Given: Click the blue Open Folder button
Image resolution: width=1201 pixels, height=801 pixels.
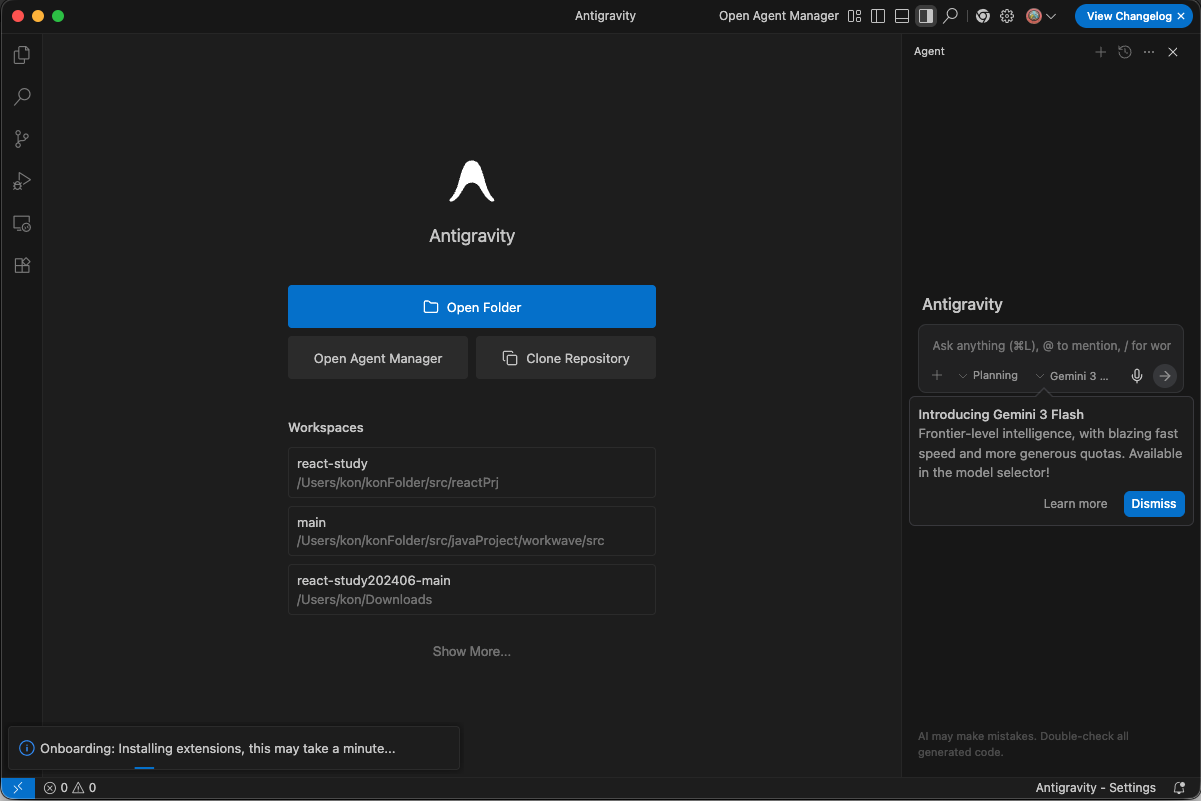Looking at the screenshot, I should coord(472,307).
